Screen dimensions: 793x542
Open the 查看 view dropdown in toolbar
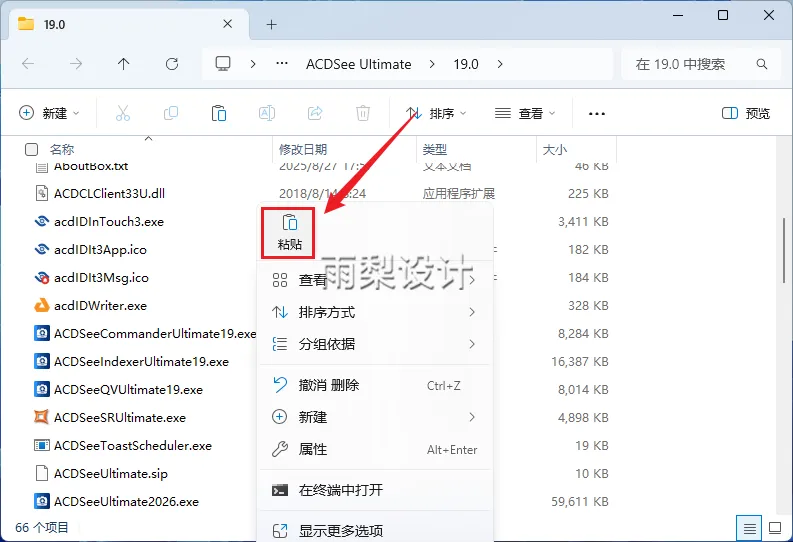524,113
